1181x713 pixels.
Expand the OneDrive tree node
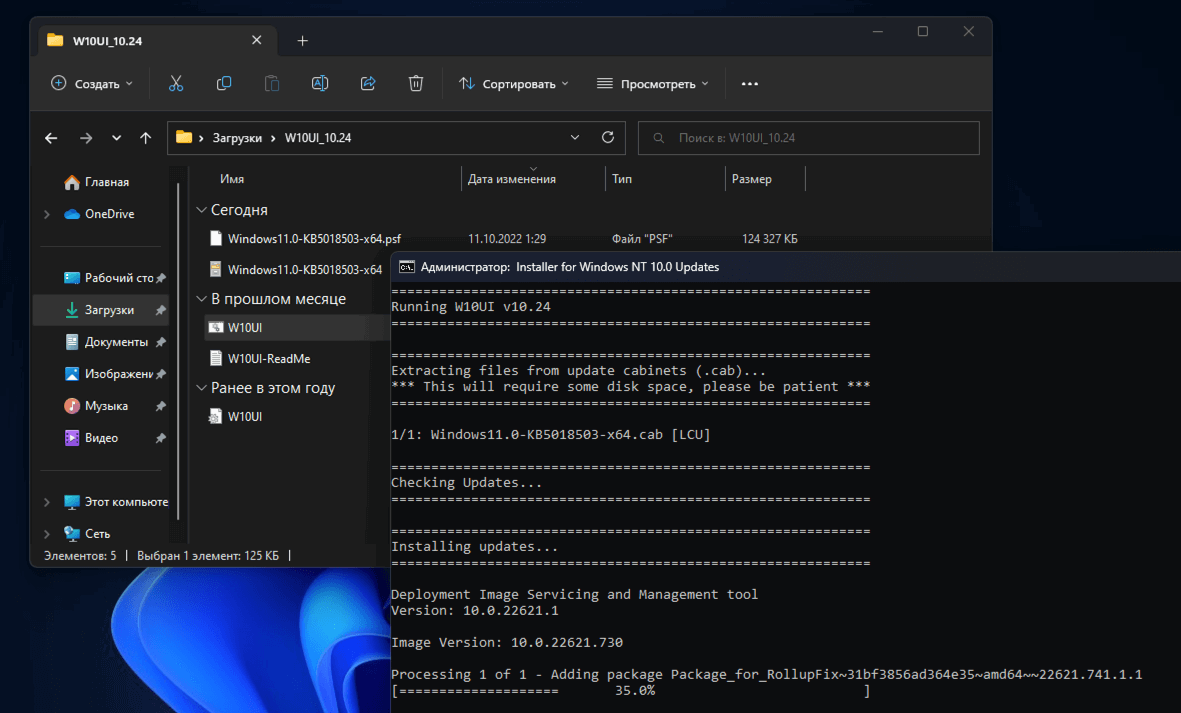(x=47, y=214)
